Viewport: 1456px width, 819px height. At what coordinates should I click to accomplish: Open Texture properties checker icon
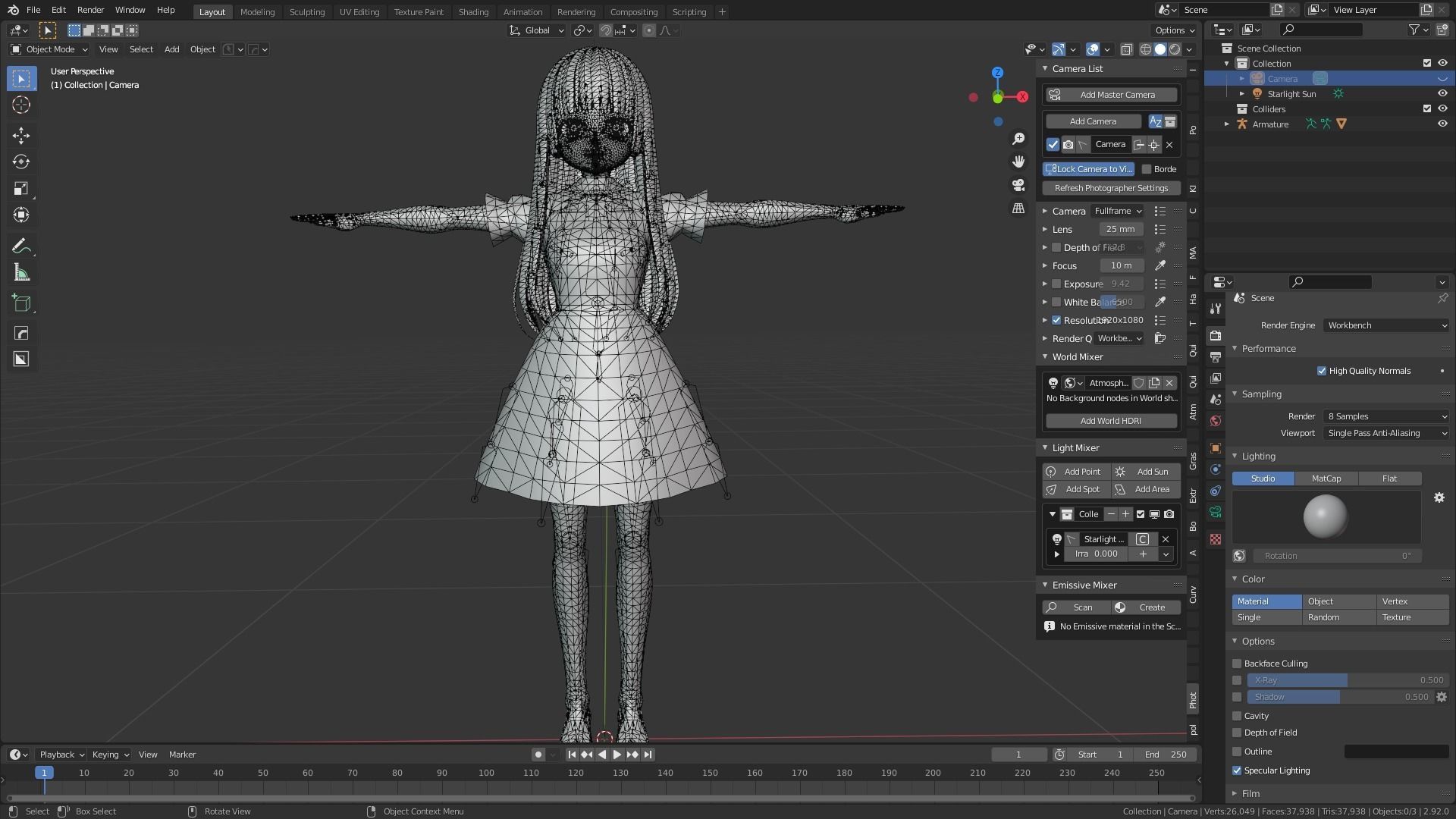1216,539
